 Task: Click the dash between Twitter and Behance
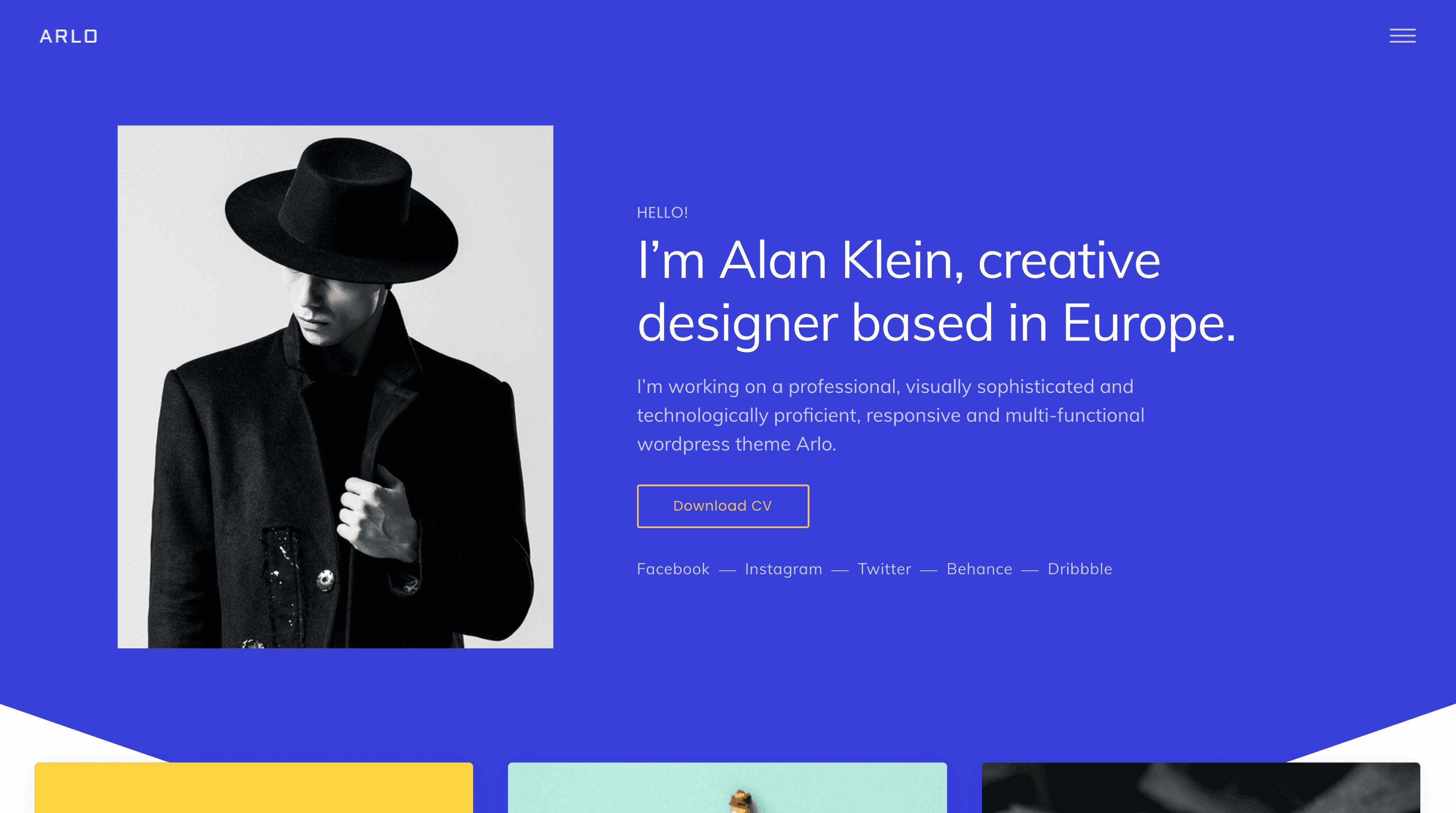click(x=928, y=569)
